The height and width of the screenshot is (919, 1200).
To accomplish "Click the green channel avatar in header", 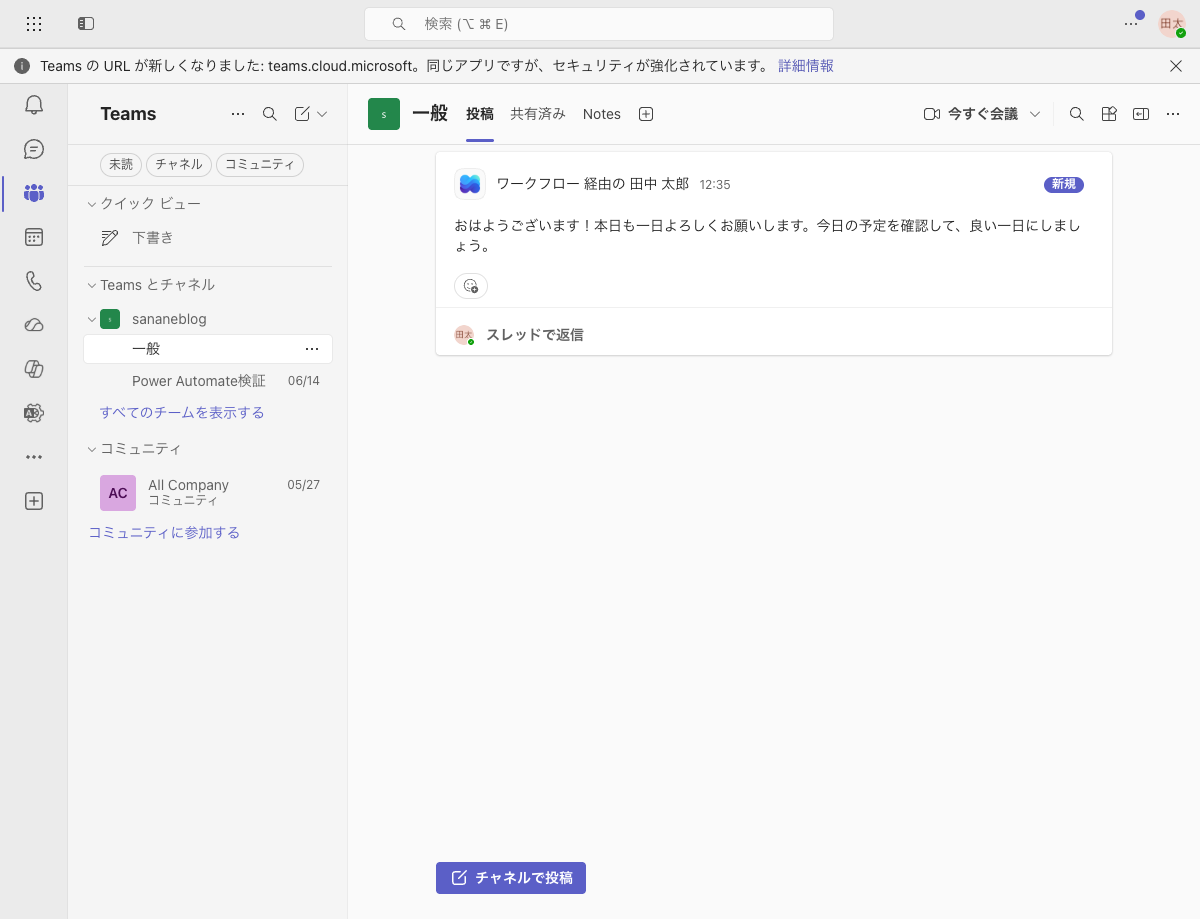I will tap(384, 114).
